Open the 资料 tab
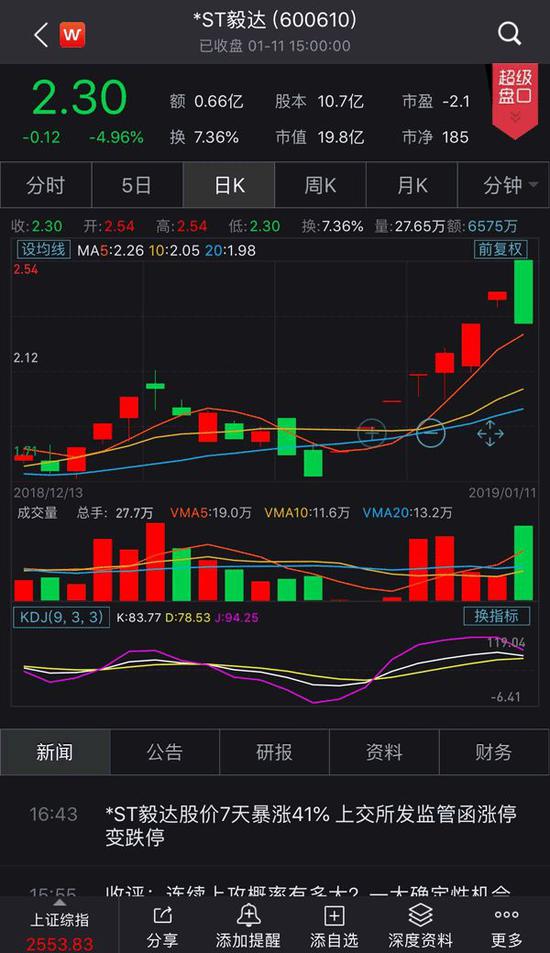This screenshot has height=953, width=550. [x=383, y=752]
